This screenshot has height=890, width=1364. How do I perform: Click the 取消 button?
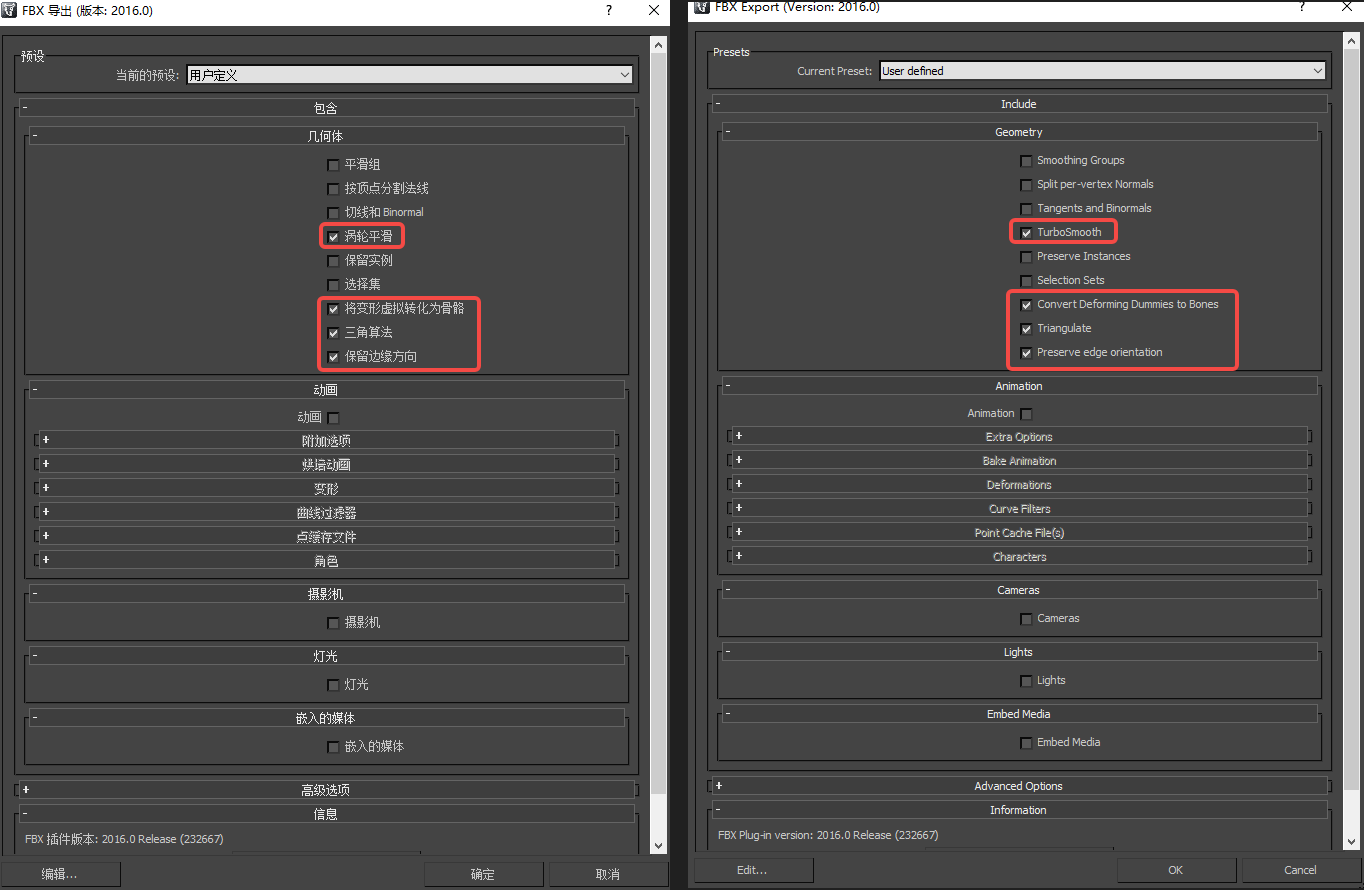coord(608,874)
